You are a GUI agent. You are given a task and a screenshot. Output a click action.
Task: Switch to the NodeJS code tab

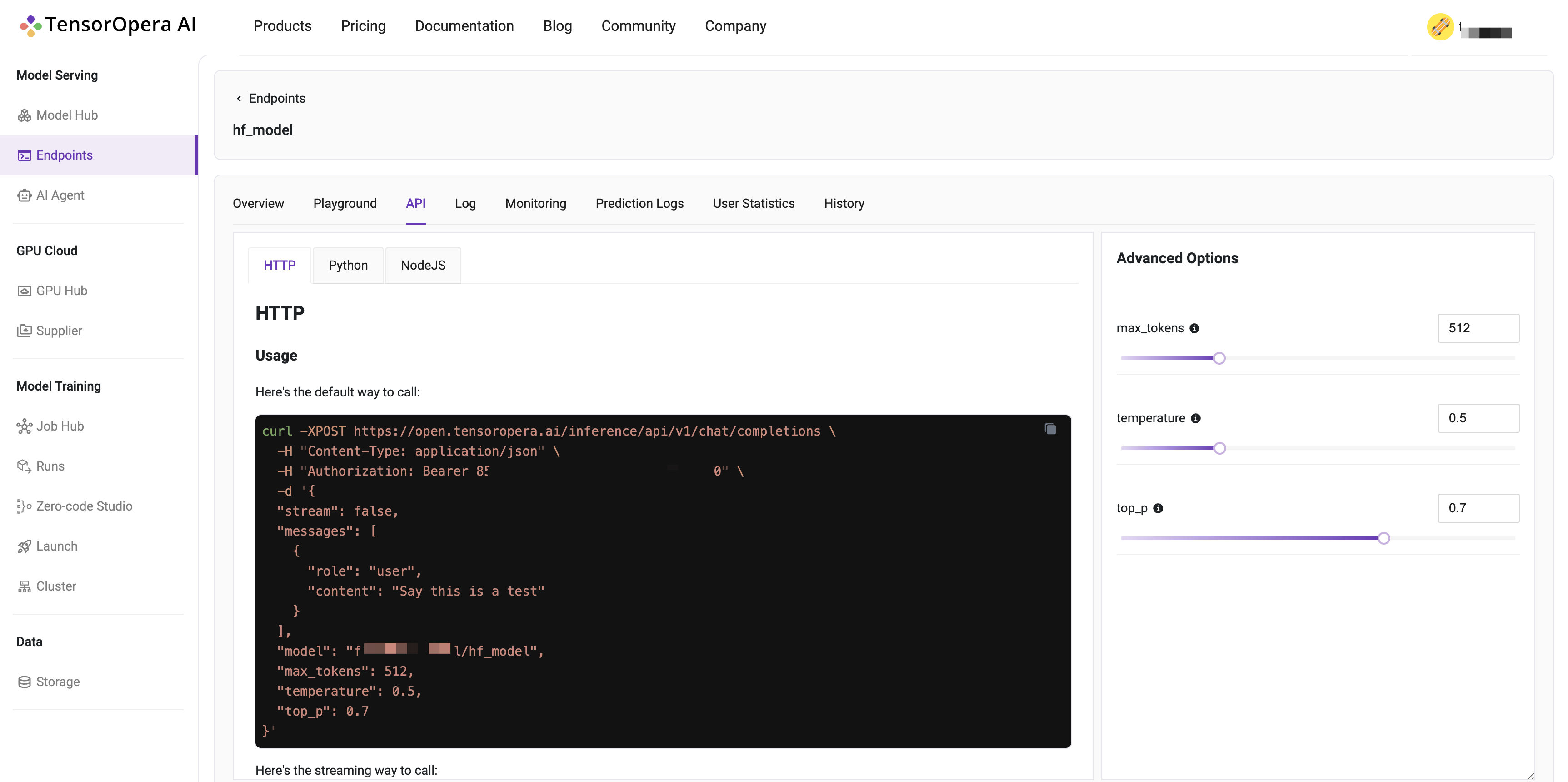422,265
